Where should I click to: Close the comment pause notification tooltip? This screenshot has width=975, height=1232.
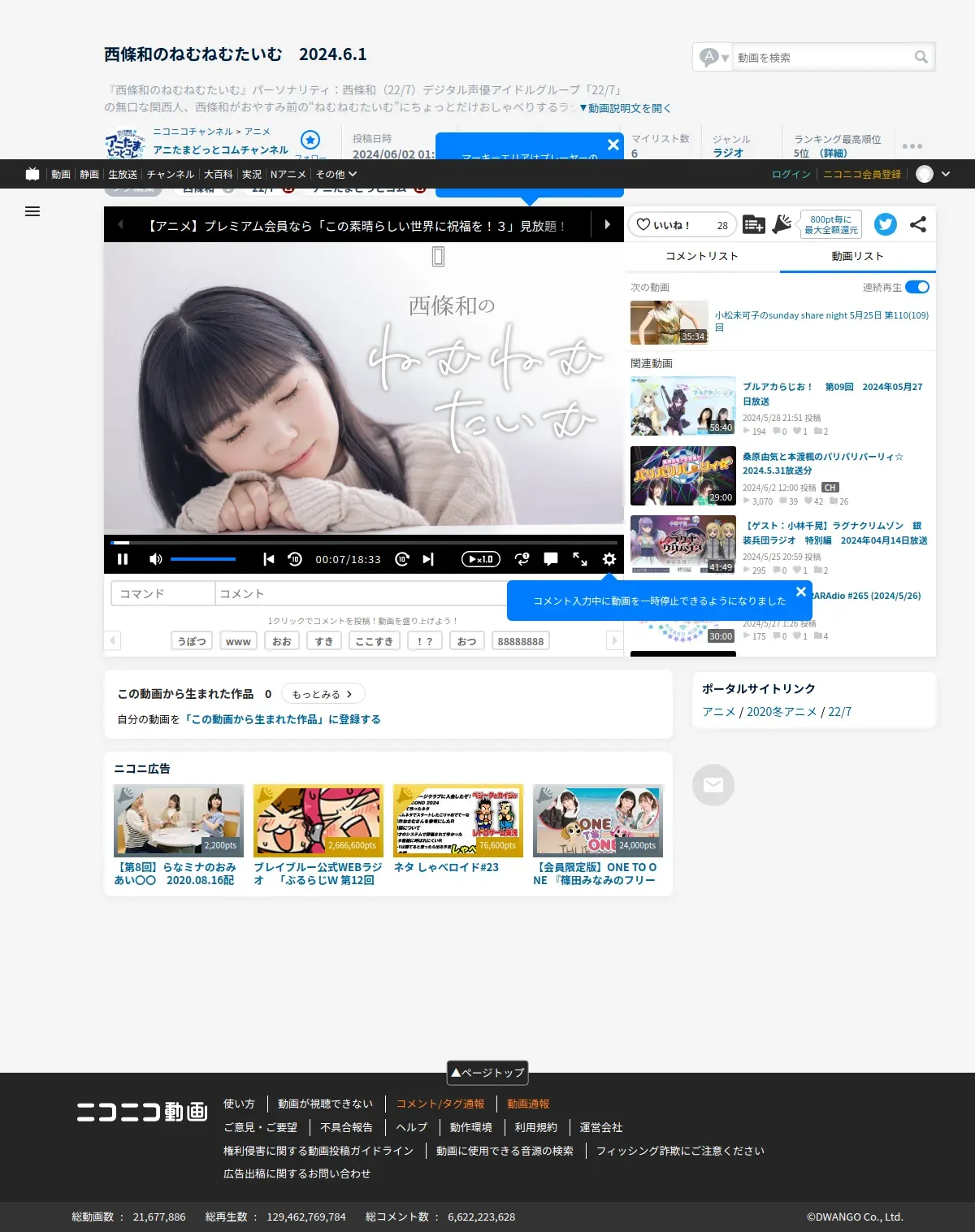tap(801, 592)
